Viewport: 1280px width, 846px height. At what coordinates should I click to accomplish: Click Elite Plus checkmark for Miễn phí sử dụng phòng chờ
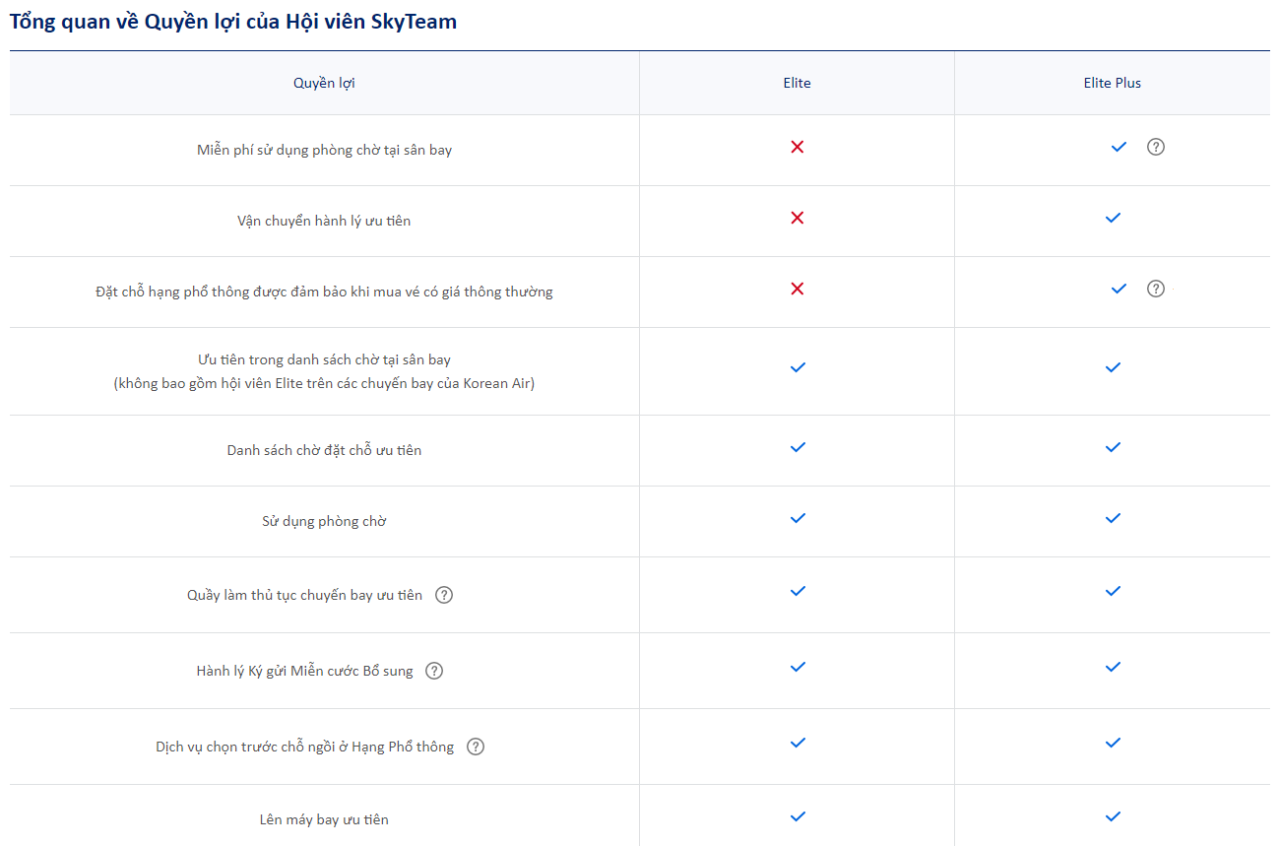(x=1119, y=147)
